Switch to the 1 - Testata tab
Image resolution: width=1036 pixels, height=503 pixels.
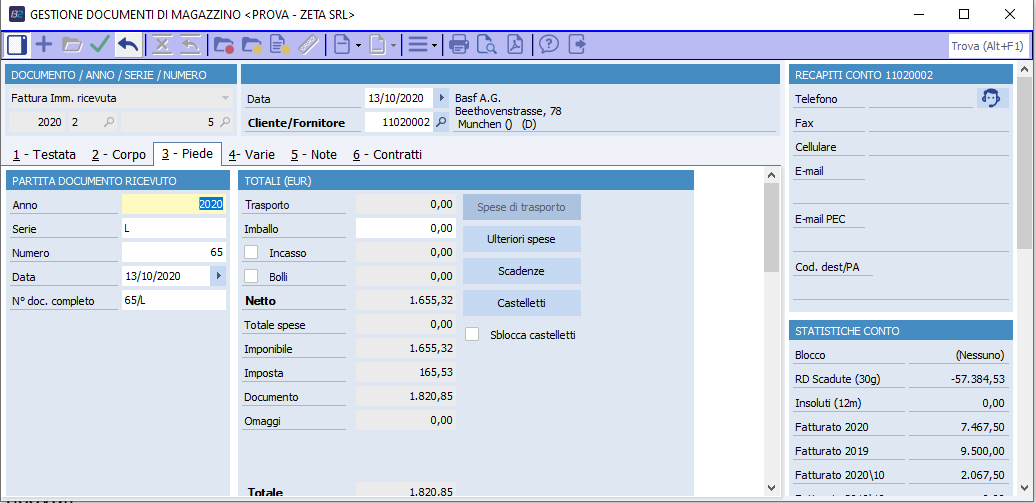44,155
